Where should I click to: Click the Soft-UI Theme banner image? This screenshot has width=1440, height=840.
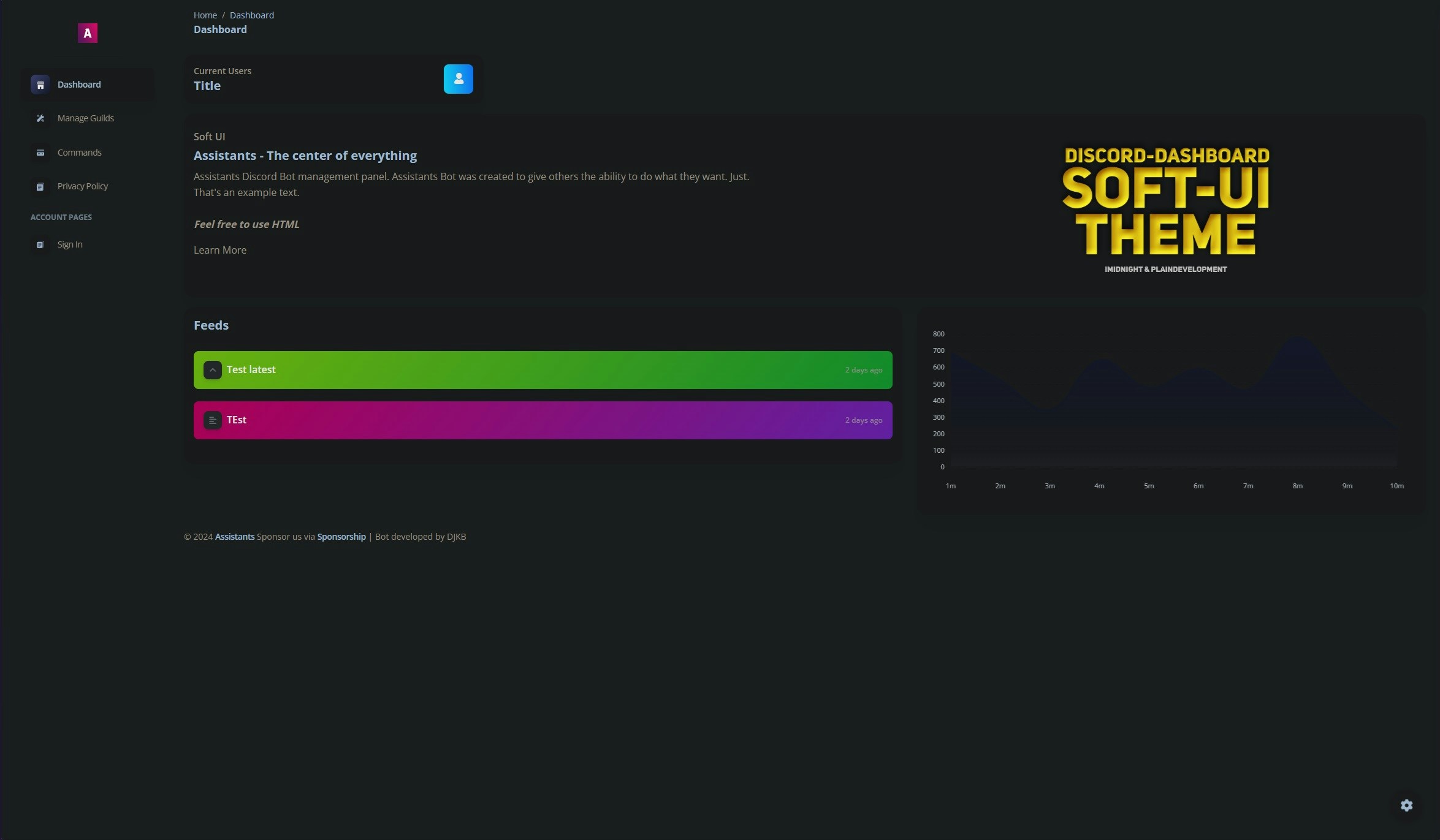click(1165, 208)
